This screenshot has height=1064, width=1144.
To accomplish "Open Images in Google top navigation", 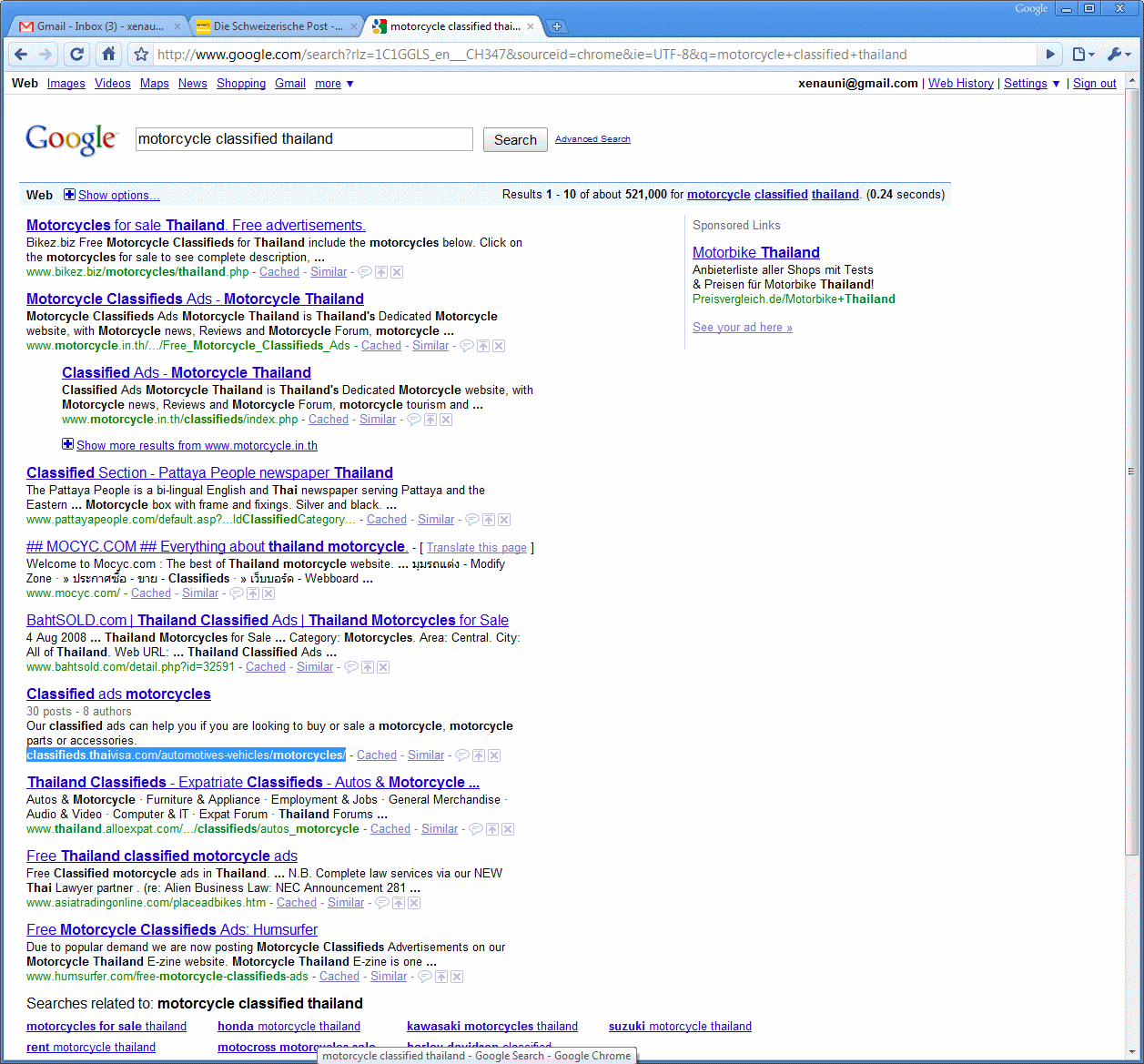I will click(x=66, y=84).
